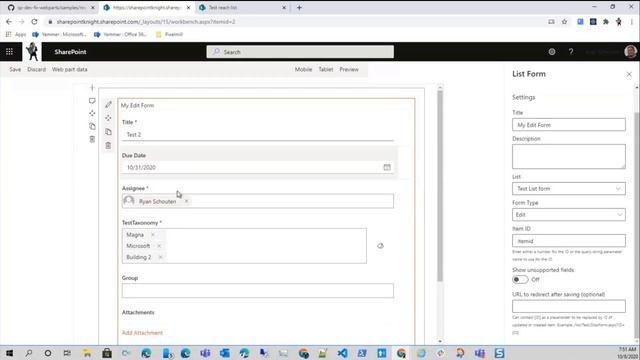Click the SharePoint search box
Screen dimensions: 640x360
(x=300, y=52)
